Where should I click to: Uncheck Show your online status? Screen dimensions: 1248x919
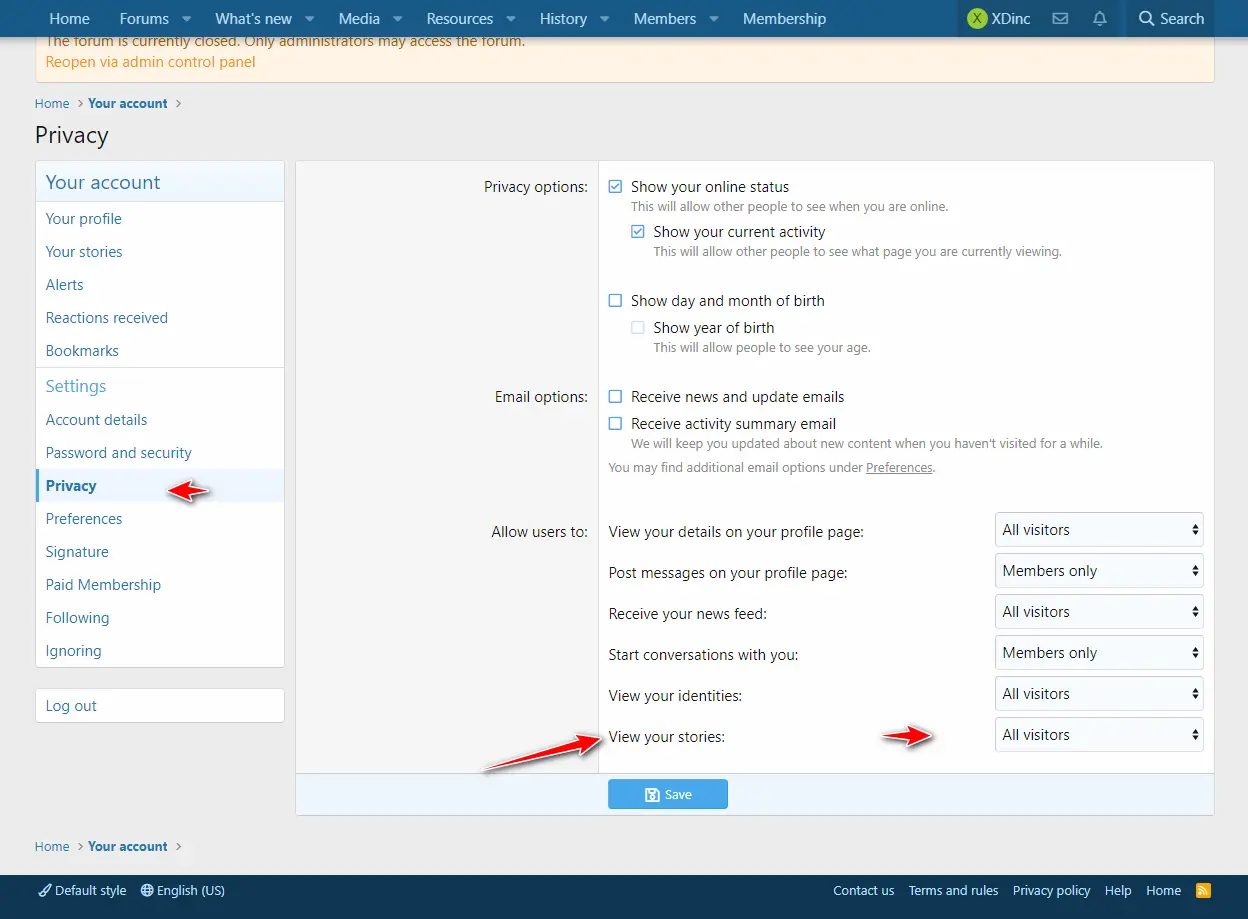615,187
